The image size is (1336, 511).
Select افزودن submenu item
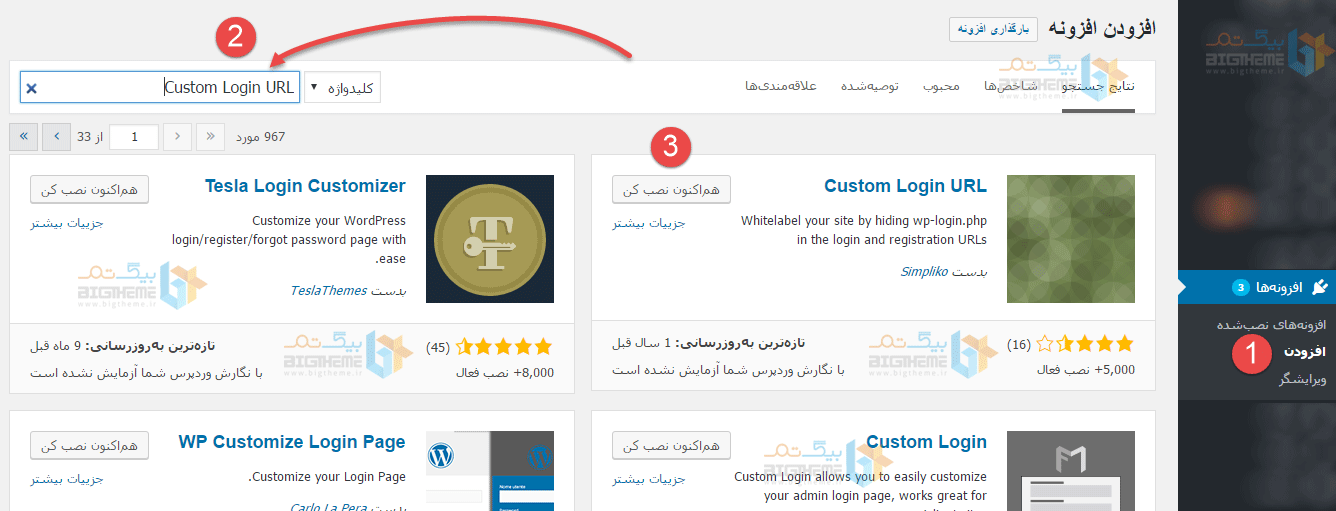(1303, 352)
